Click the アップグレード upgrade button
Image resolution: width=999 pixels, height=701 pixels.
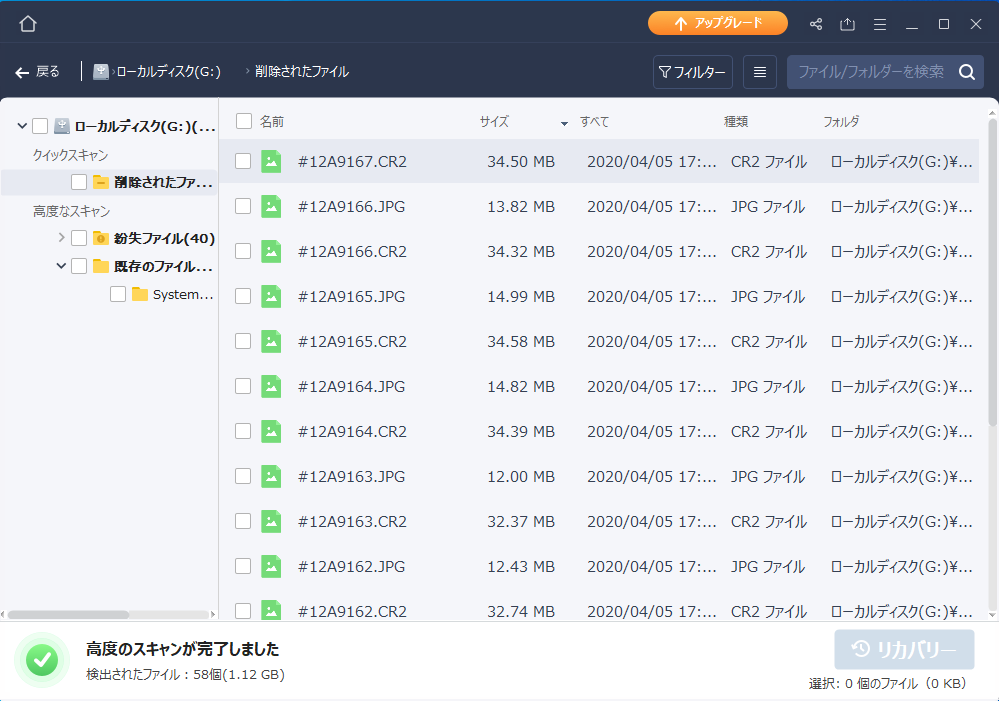[x=717, y=23]
